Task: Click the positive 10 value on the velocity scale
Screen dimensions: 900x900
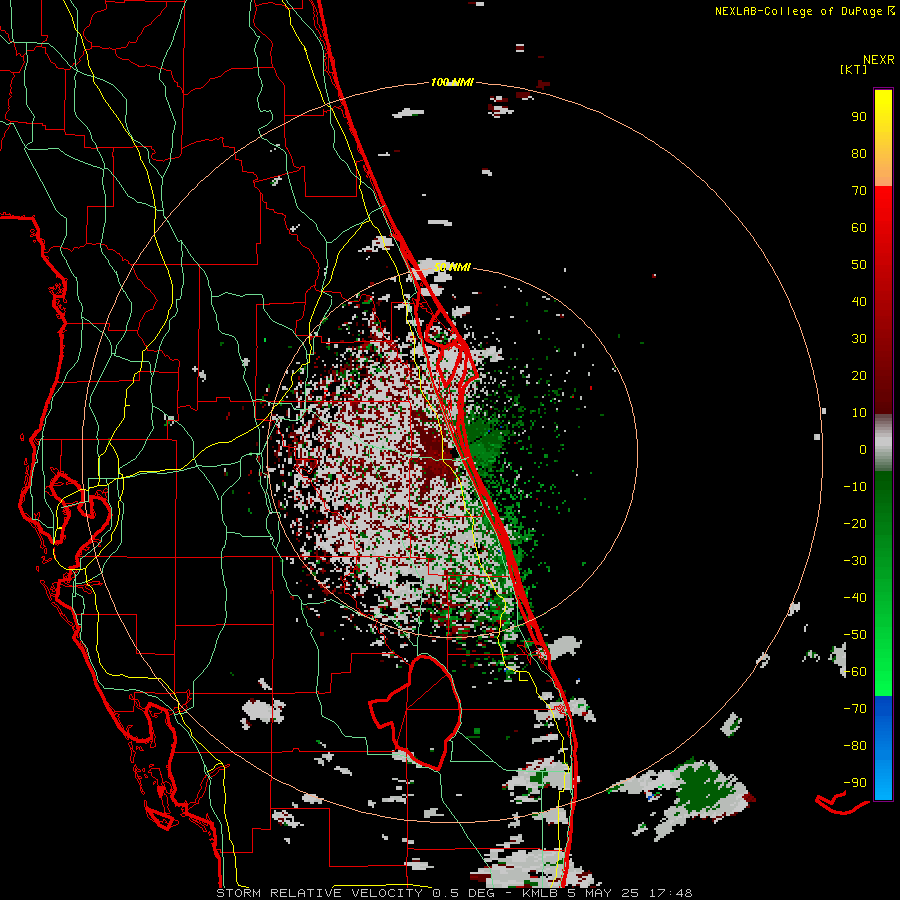Action: coord(859,413)
